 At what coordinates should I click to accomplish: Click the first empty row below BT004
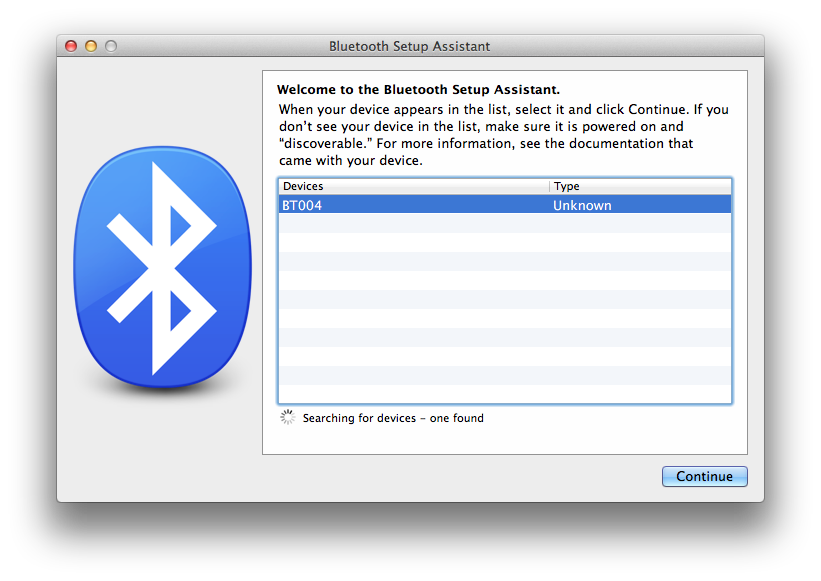(x=504, y=224)
